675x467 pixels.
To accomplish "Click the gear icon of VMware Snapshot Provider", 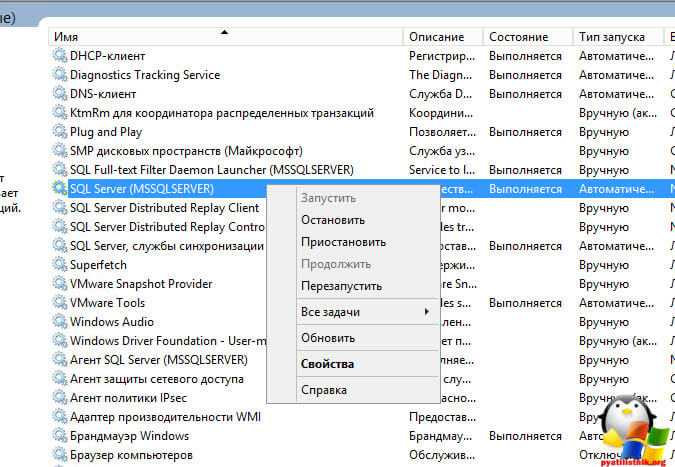I will [59, 284].
